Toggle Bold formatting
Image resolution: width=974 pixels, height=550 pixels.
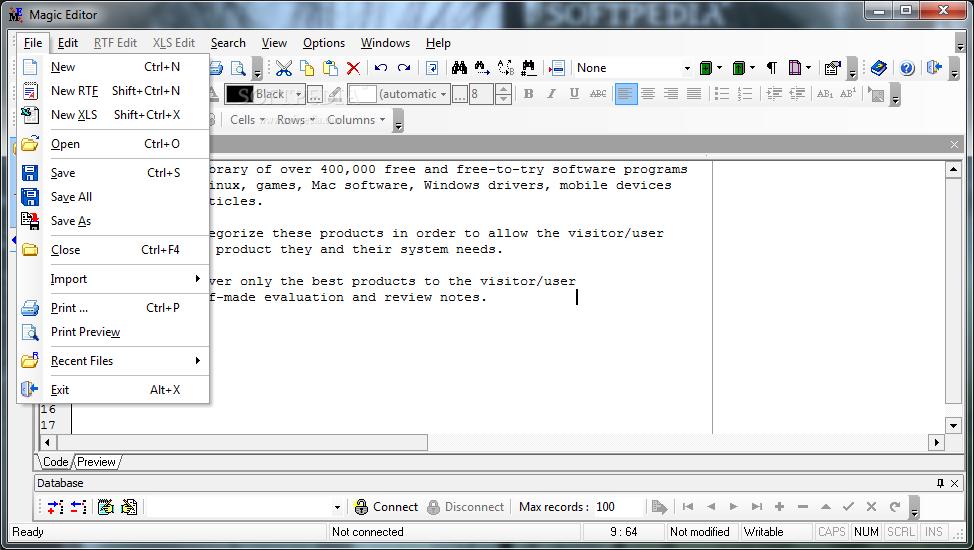tap(529, 94)
